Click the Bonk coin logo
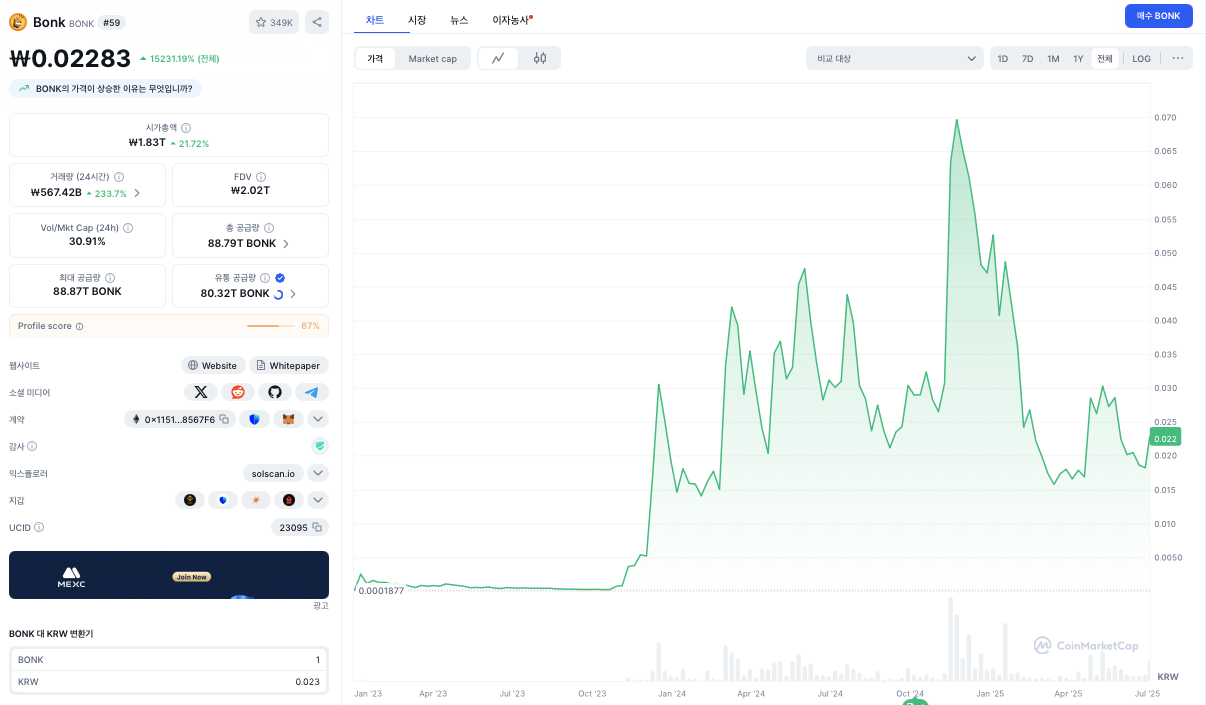The image size is (1206, 705). pyautogui.click(x=18, y=22)
